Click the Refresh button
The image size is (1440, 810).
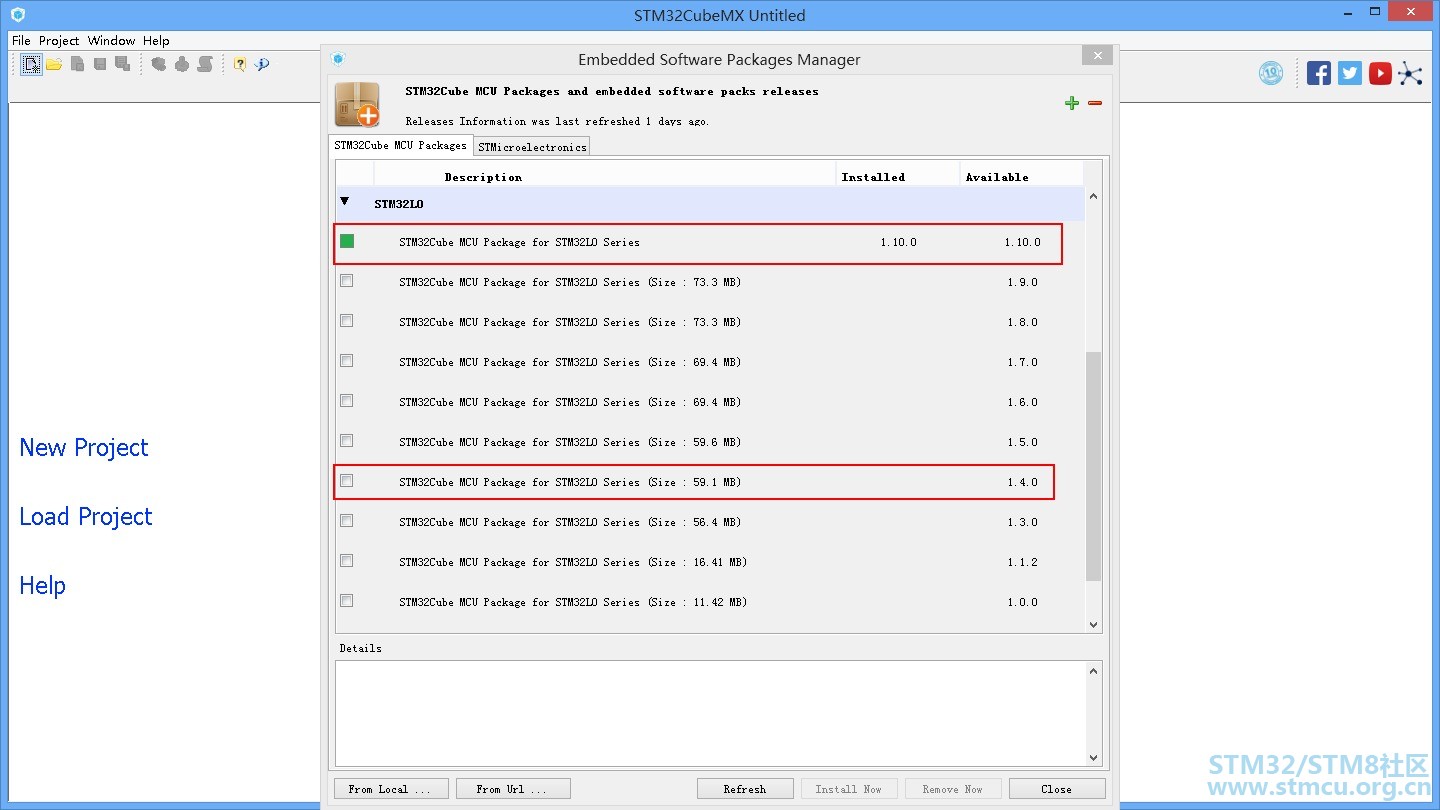point(745,789)
